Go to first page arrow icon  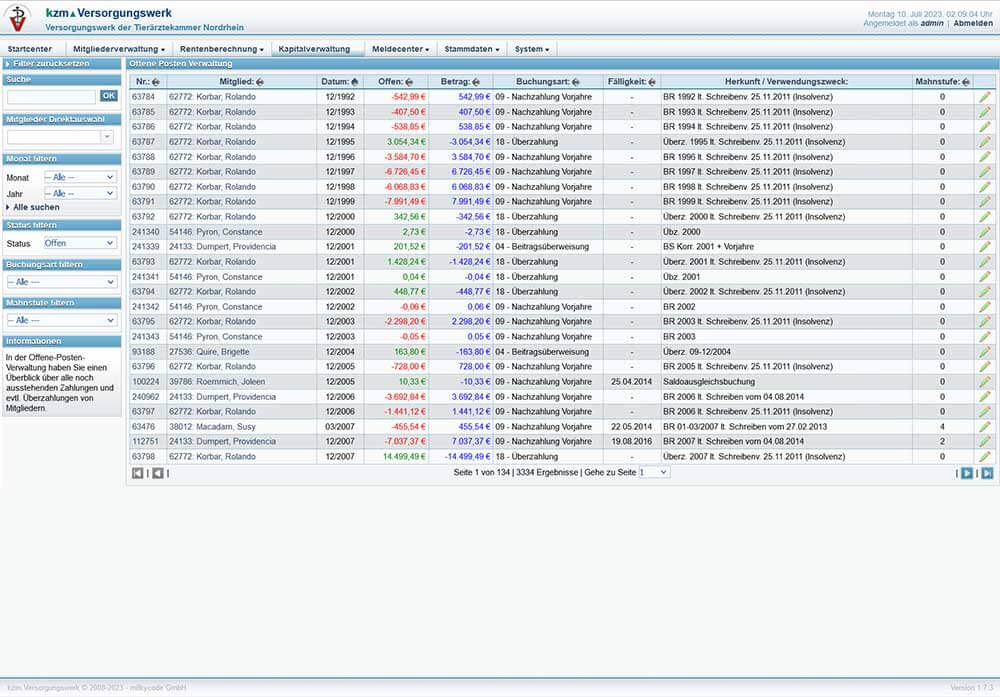[x=138, y=473]
